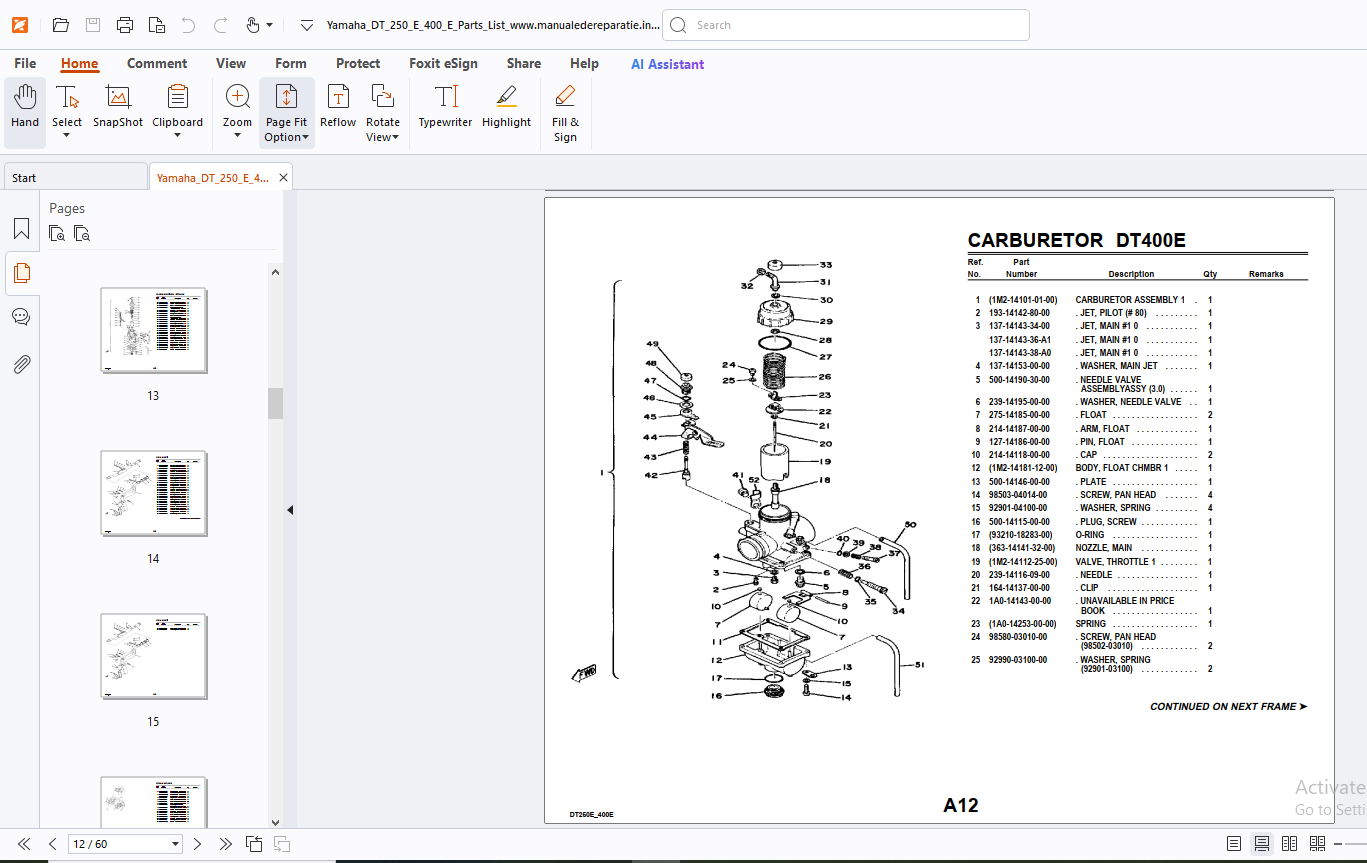The width and height of the screenshot is (1367, 863).
Task: Collapse the navigation panel with the arrow
Action: click(290, 510)
